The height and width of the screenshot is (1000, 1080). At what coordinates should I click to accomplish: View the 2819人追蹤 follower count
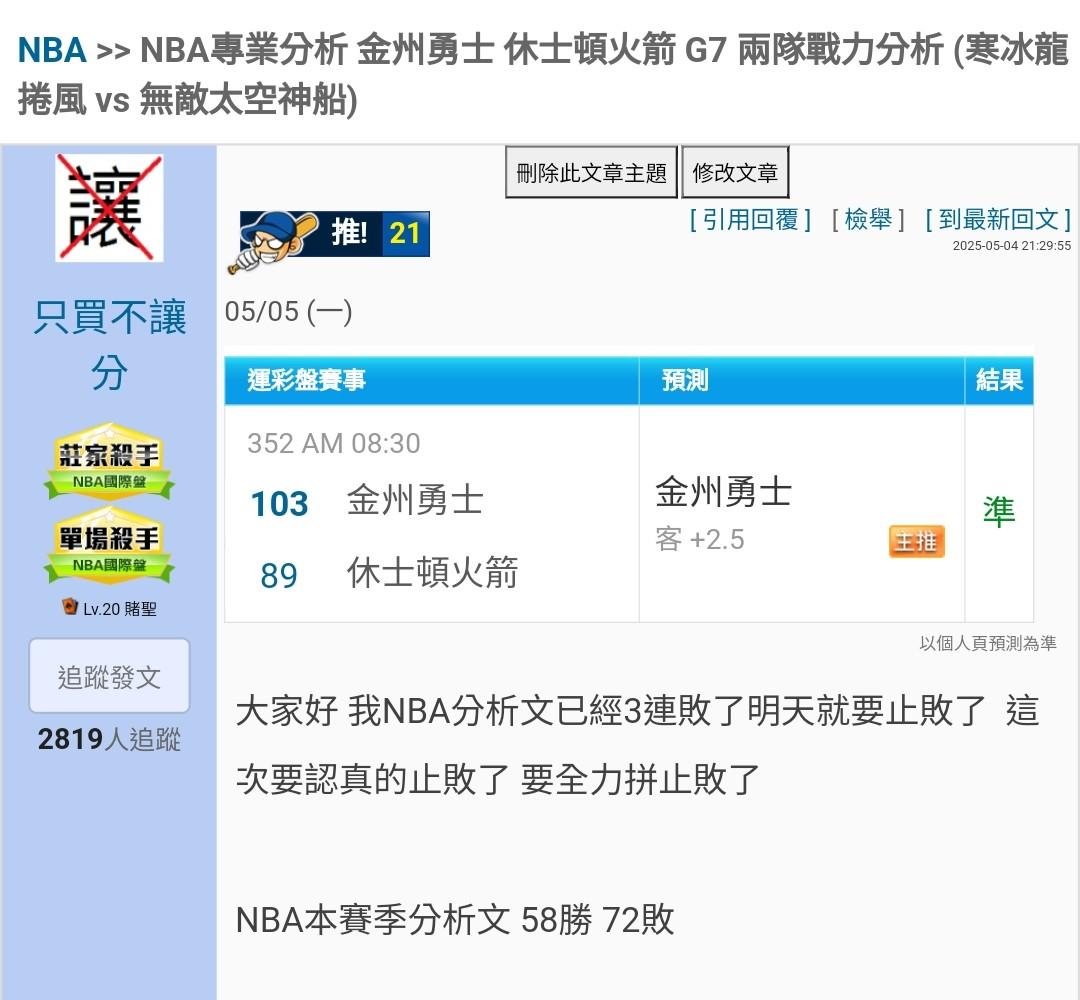point(109,739)
